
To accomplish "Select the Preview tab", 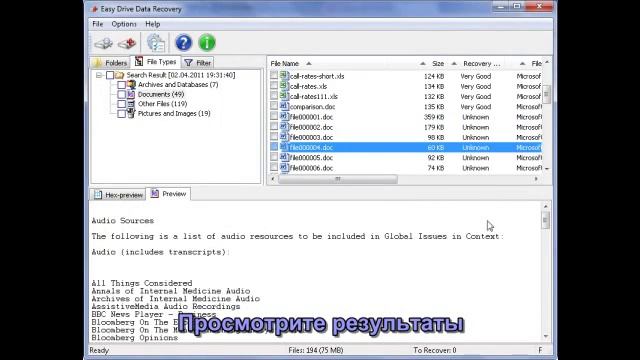I will [x=169, y=194].
